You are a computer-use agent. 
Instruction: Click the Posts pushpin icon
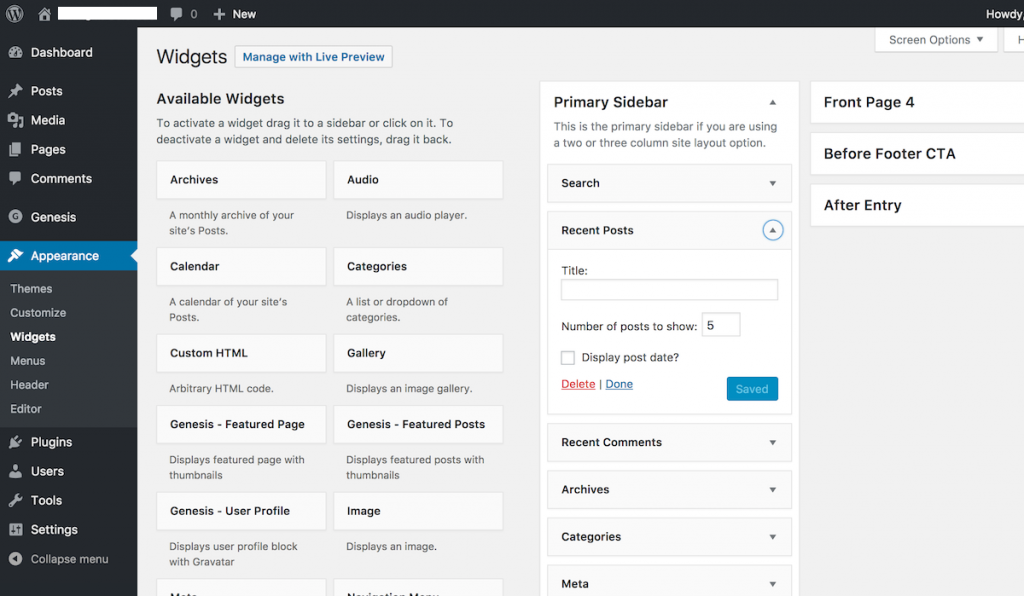(x=16, y=91)
